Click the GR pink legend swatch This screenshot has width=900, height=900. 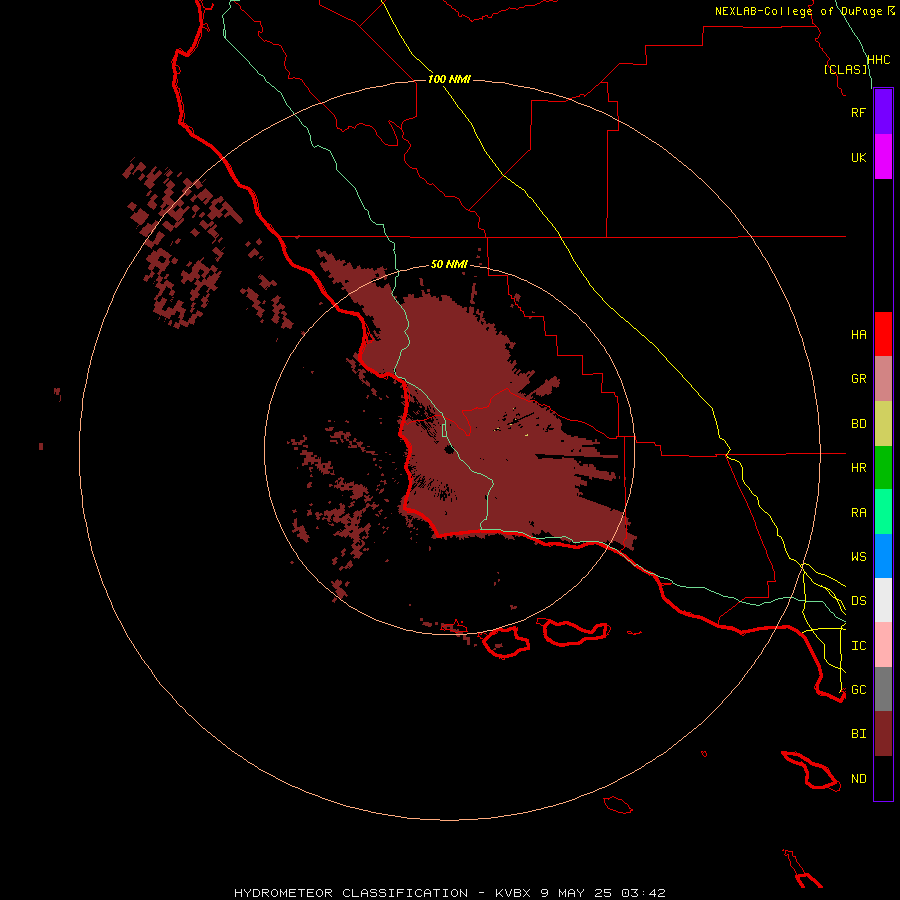tap(883, 379)
